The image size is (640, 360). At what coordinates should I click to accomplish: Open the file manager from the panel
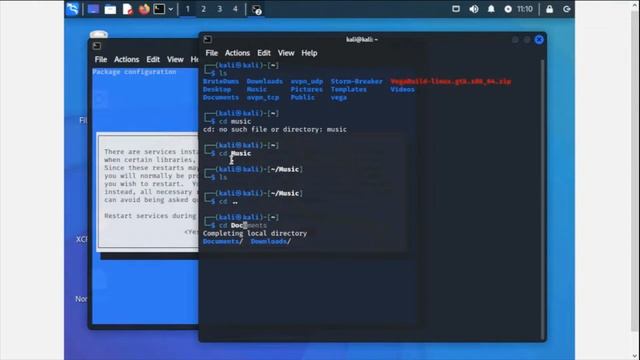[110, 9]
